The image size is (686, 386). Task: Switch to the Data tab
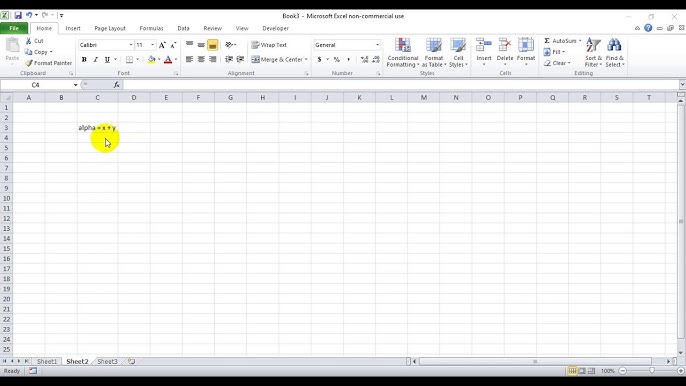pyautogui.click(x=183, y=28)
